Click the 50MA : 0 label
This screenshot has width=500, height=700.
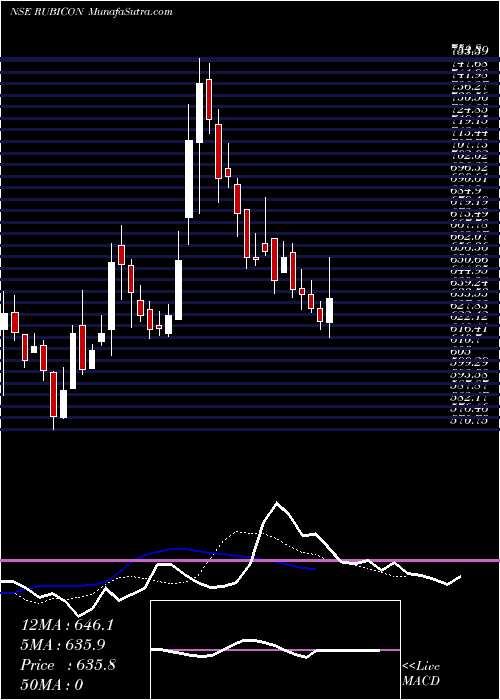(x=52, y=685)
